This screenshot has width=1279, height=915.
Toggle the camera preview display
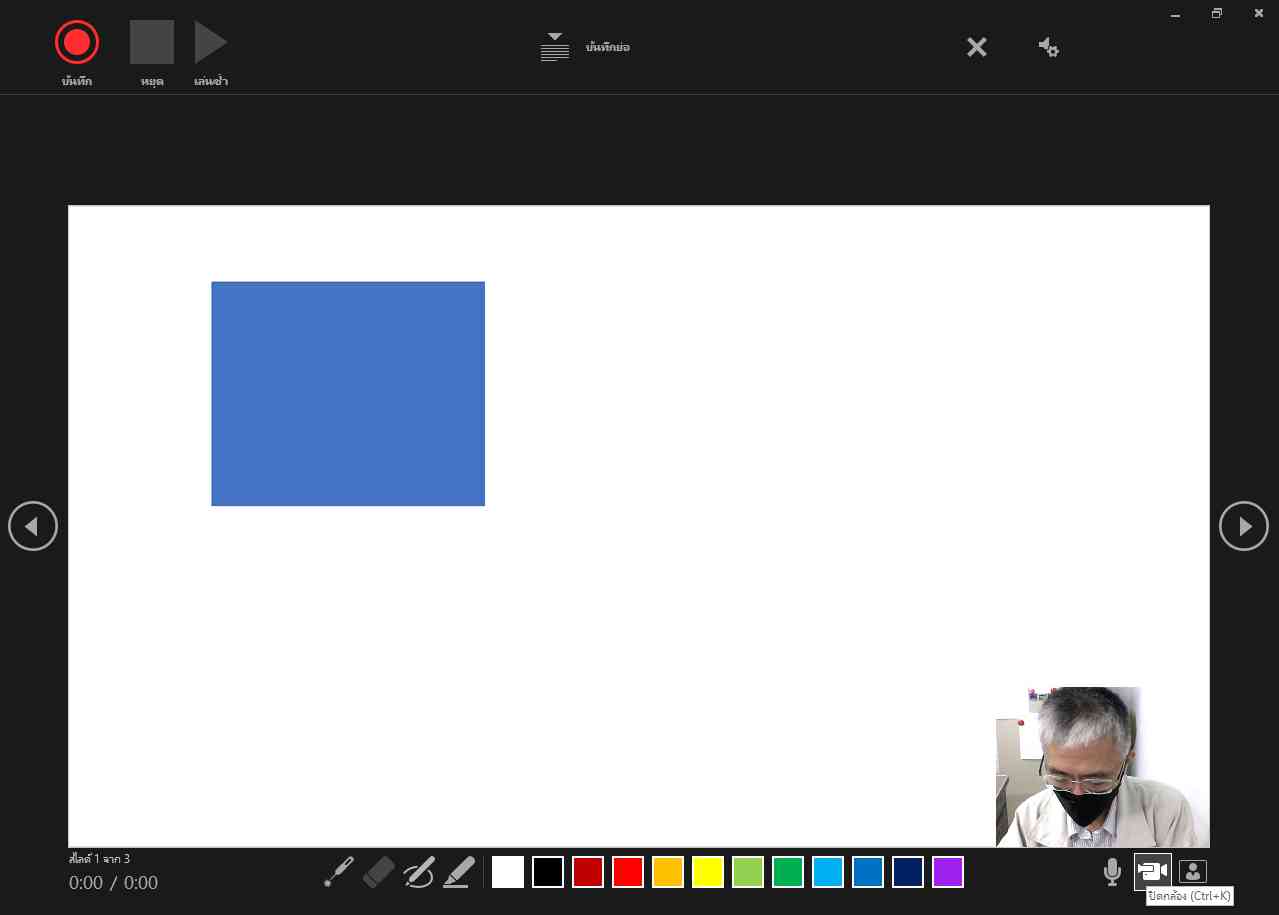(x=1193, y=871)
